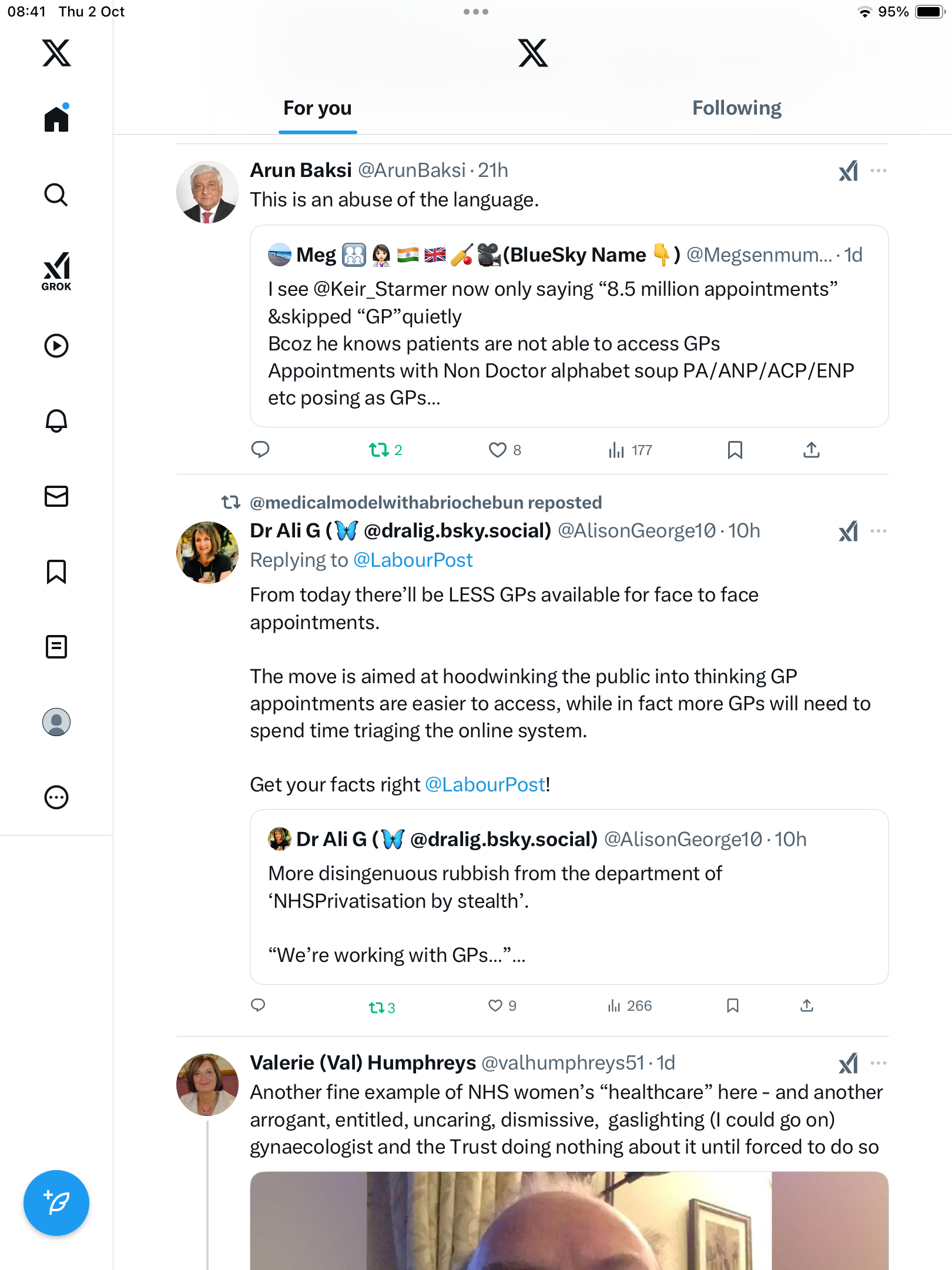This screenshot has width=952, height=1270.
Task: Open more options on Dr Ali G's post
Action: (x=879, y=531)
